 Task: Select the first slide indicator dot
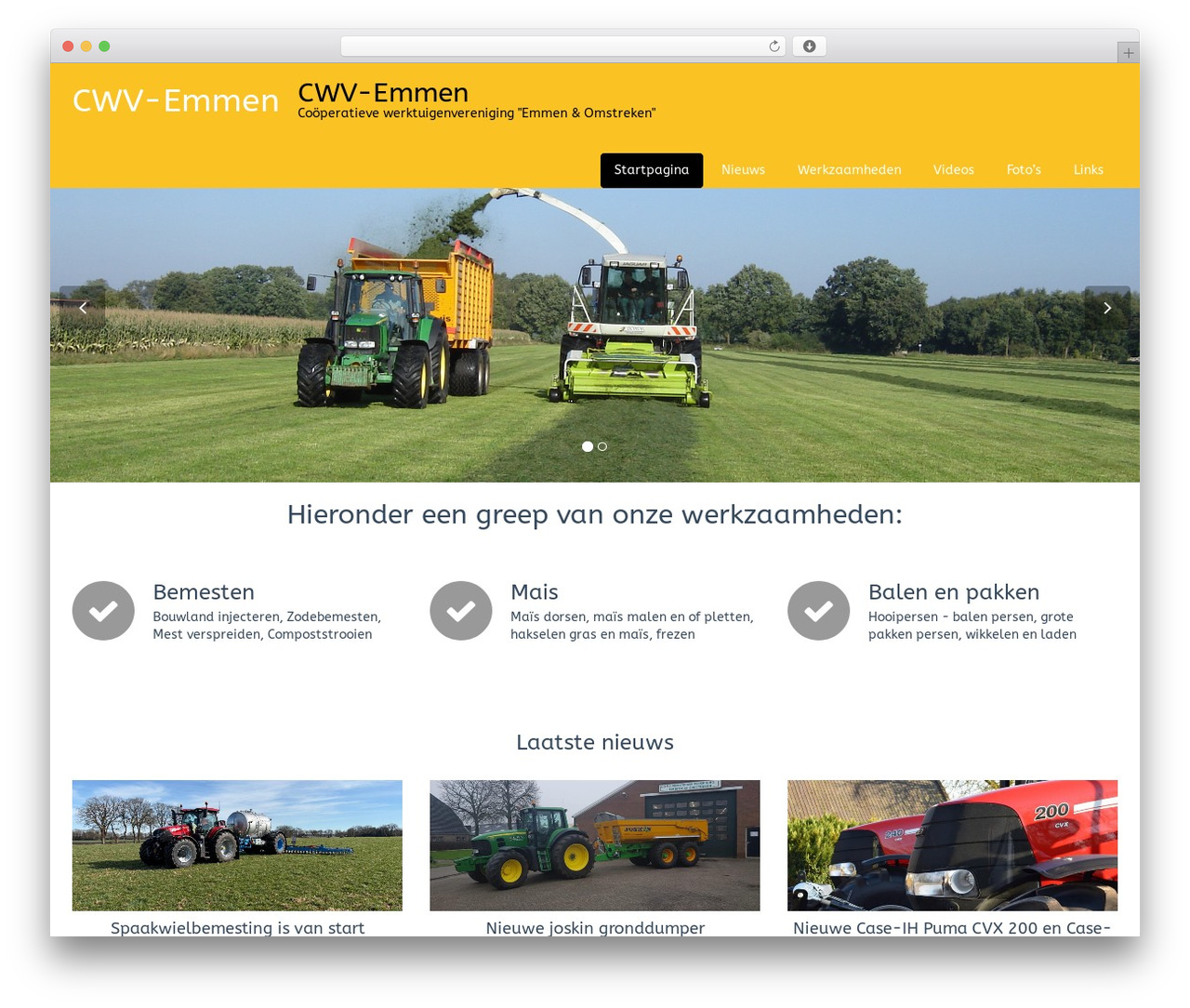point(588,446)
